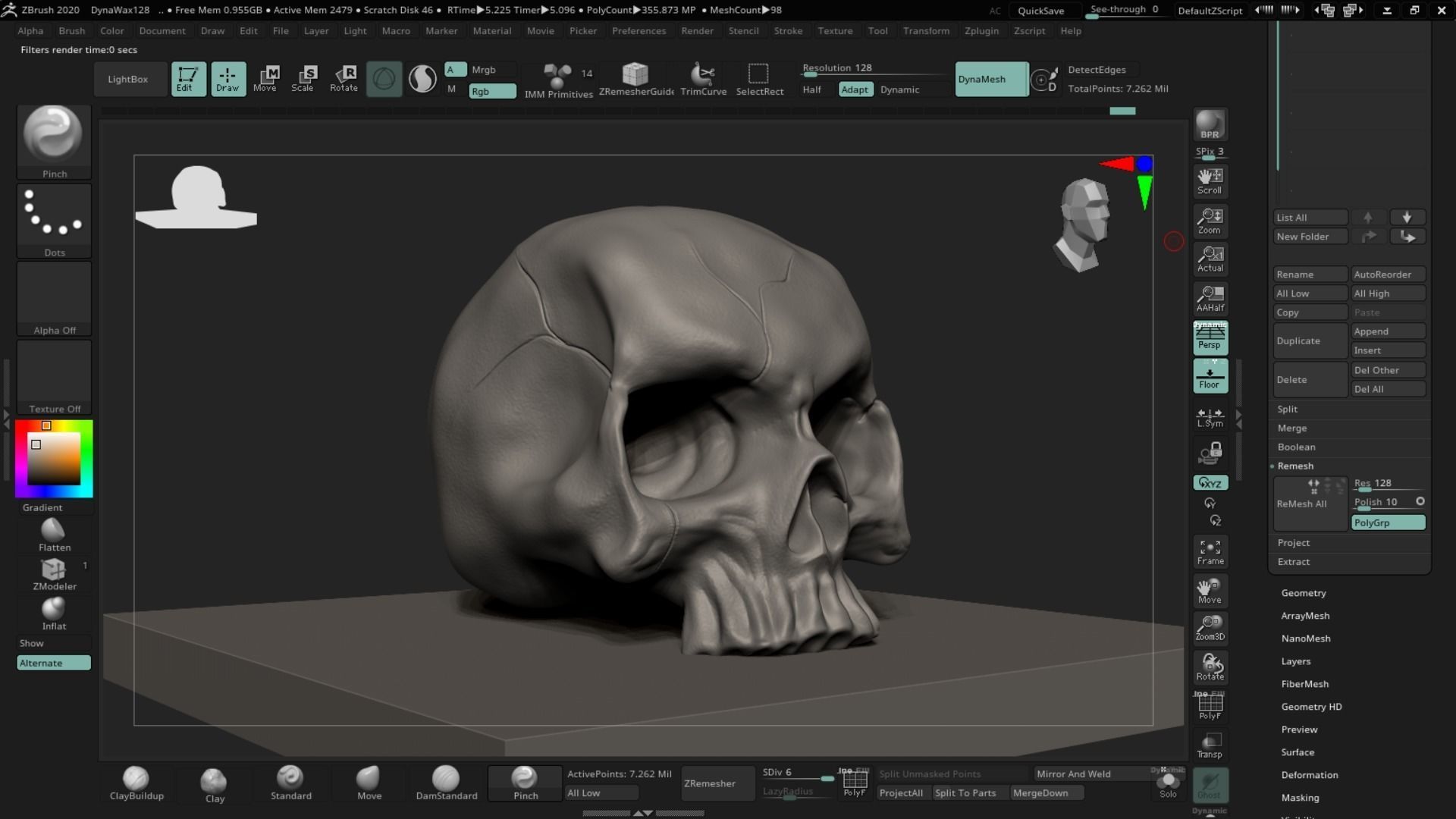
Task: Click ReMesh All button
Action: click(1310, 504)
